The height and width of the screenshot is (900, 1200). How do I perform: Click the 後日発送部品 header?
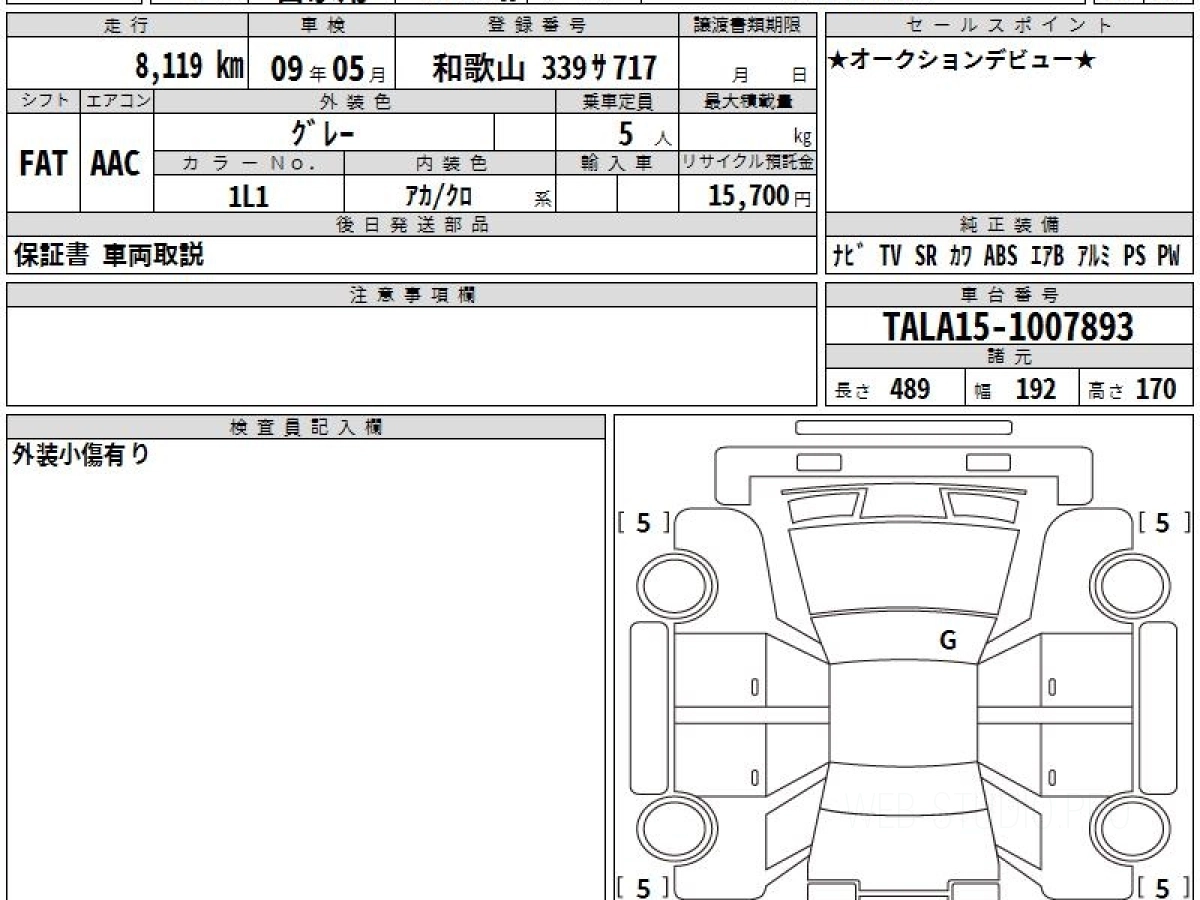point(412,225)
